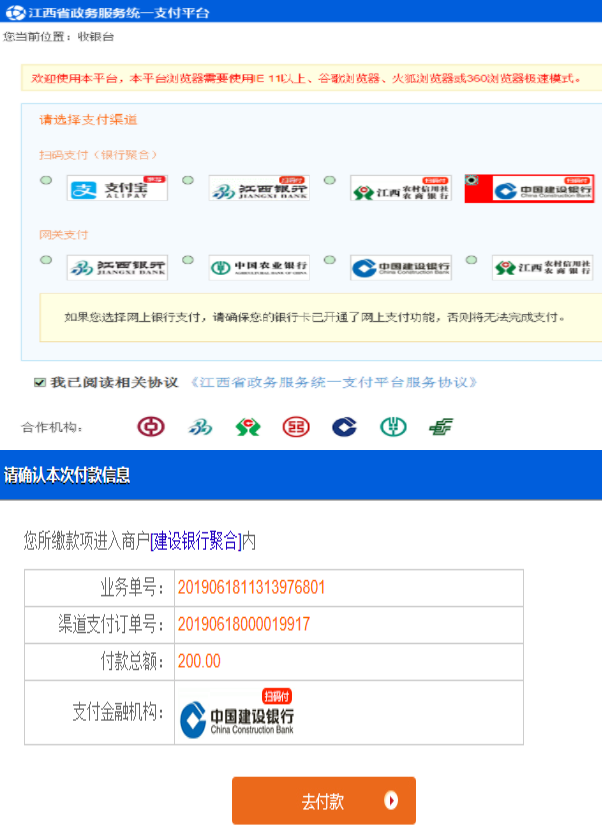Select the China Construction Bank gateway radio button
The image size is (602, 837).
330,260
